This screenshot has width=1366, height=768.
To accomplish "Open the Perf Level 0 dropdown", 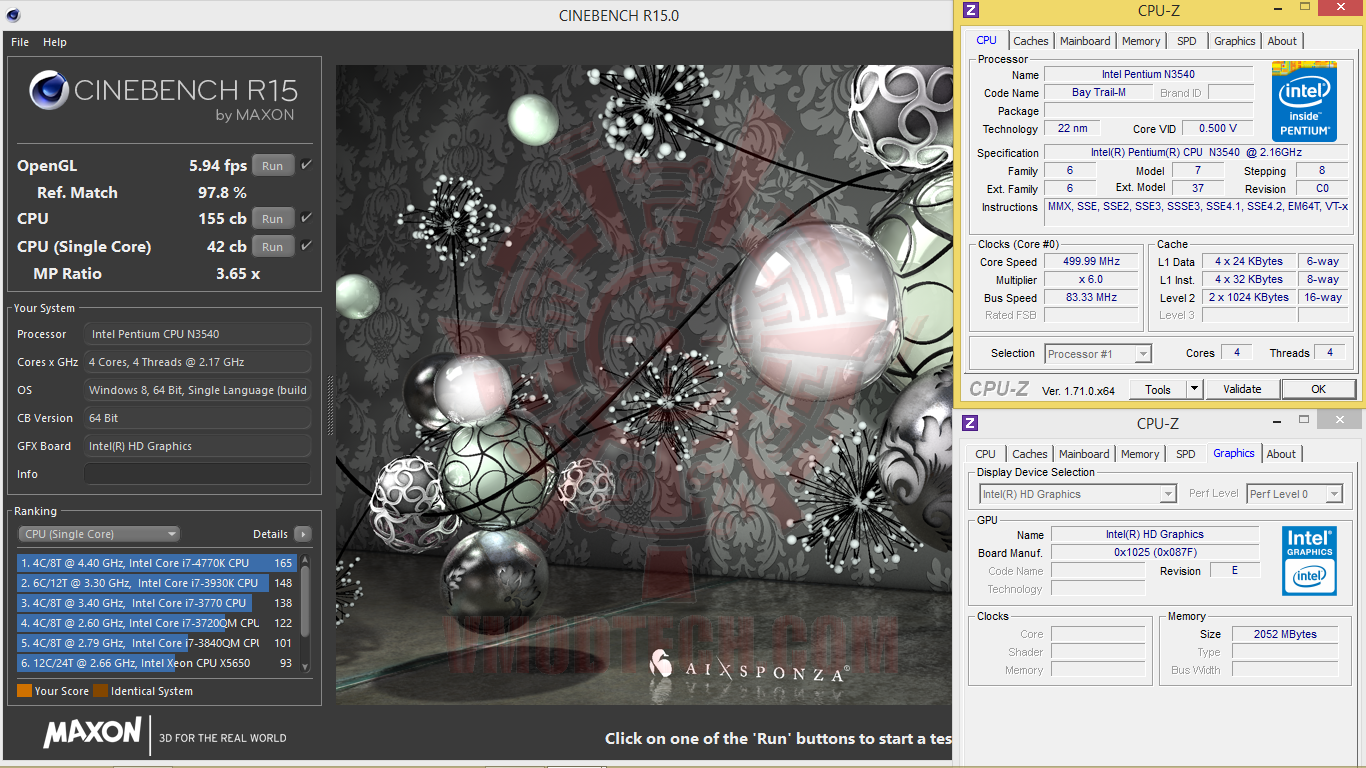I will pos(1294,494).
